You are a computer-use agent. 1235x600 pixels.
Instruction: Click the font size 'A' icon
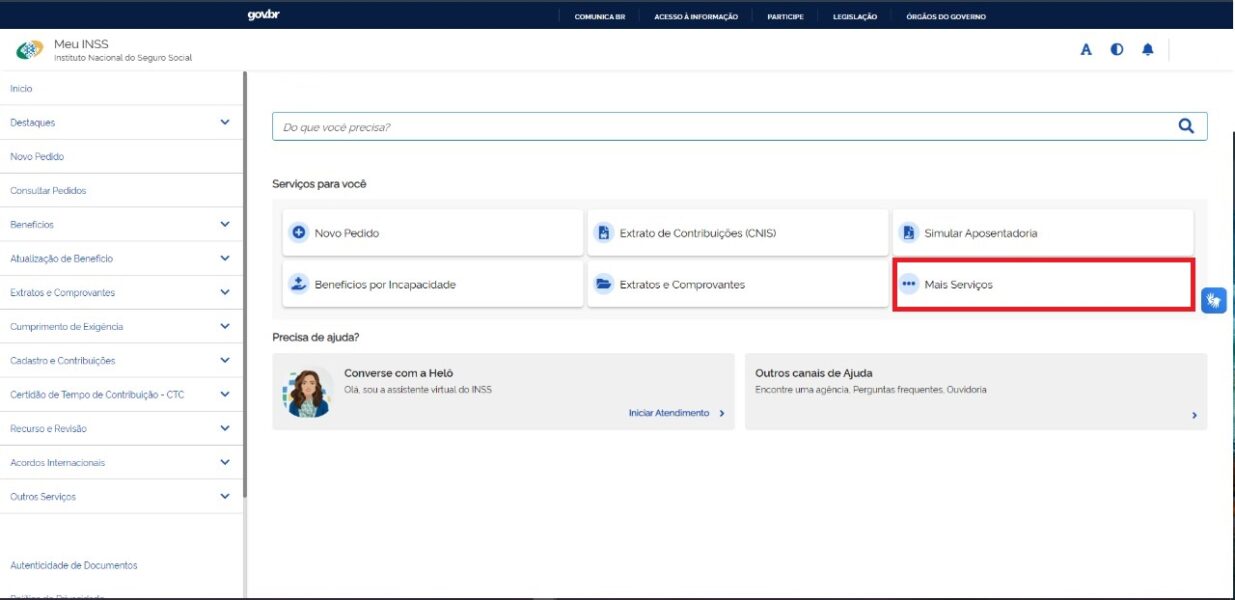coord(1086,50)
